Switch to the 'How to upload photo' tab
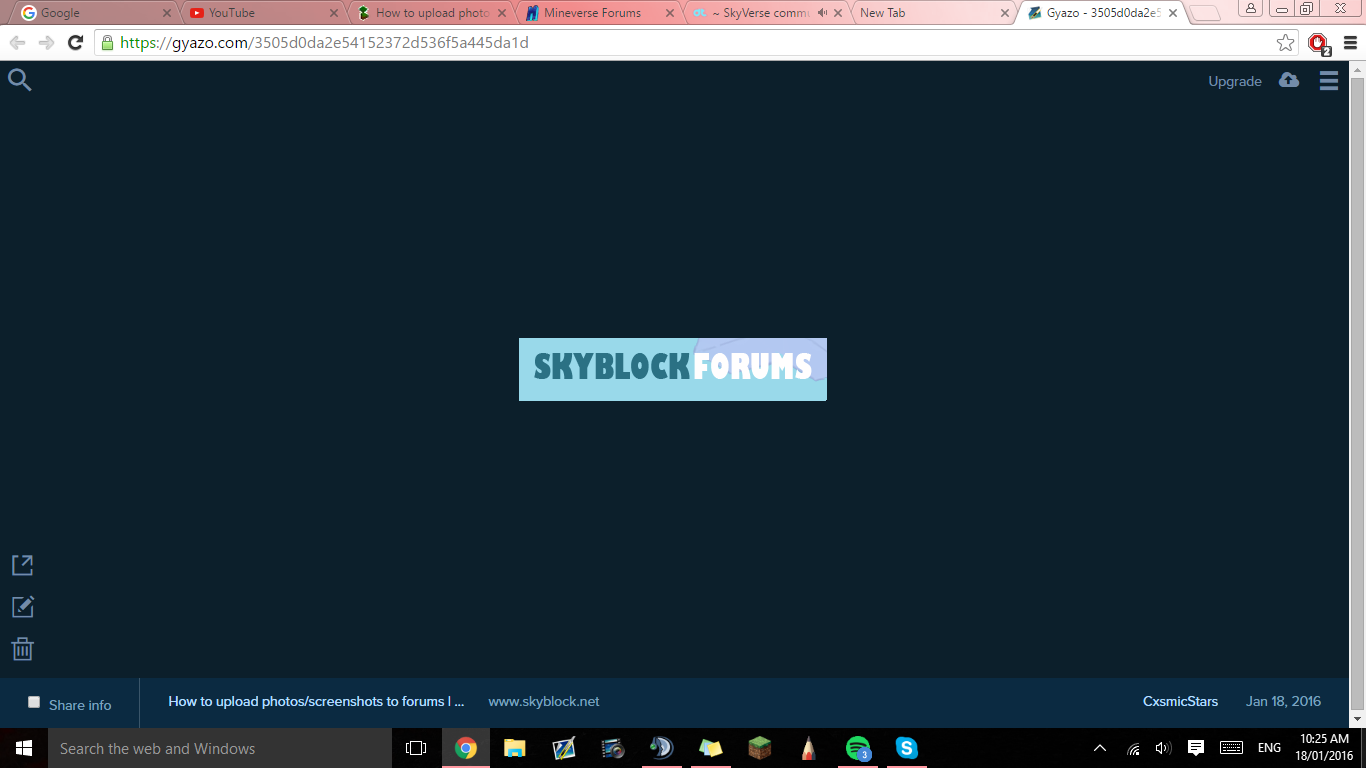The height and width of the screenshot is (768, 1366). [431, 13]
